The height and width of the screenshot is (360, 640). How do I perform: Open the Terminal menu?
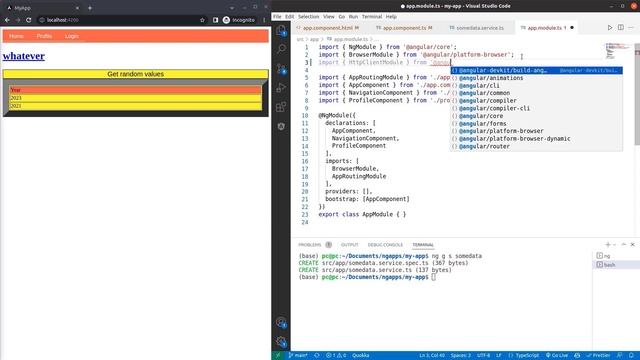[372, 17]
